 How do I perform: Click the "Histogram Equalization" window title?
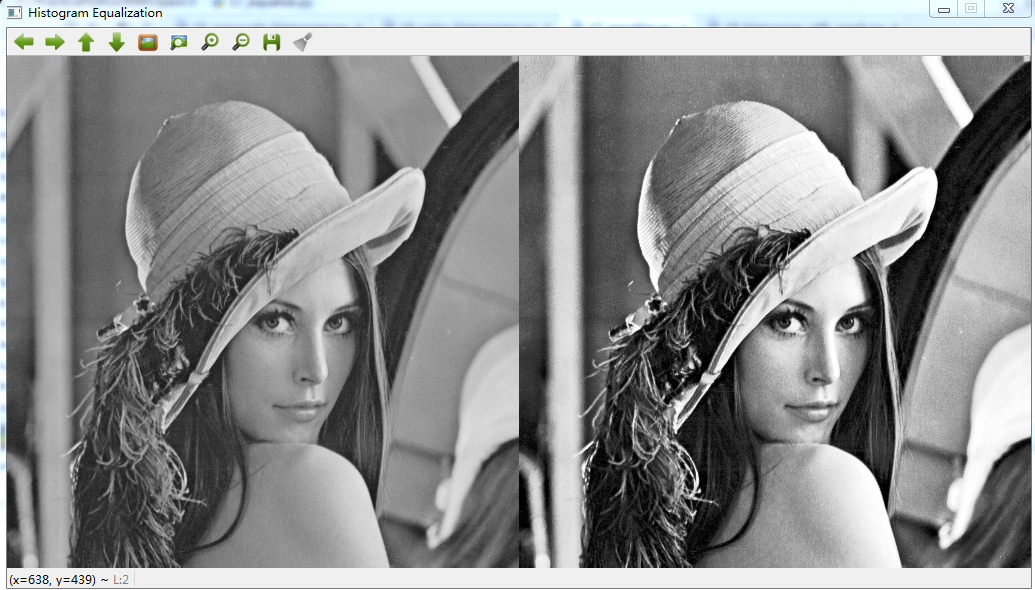(95, 13)
